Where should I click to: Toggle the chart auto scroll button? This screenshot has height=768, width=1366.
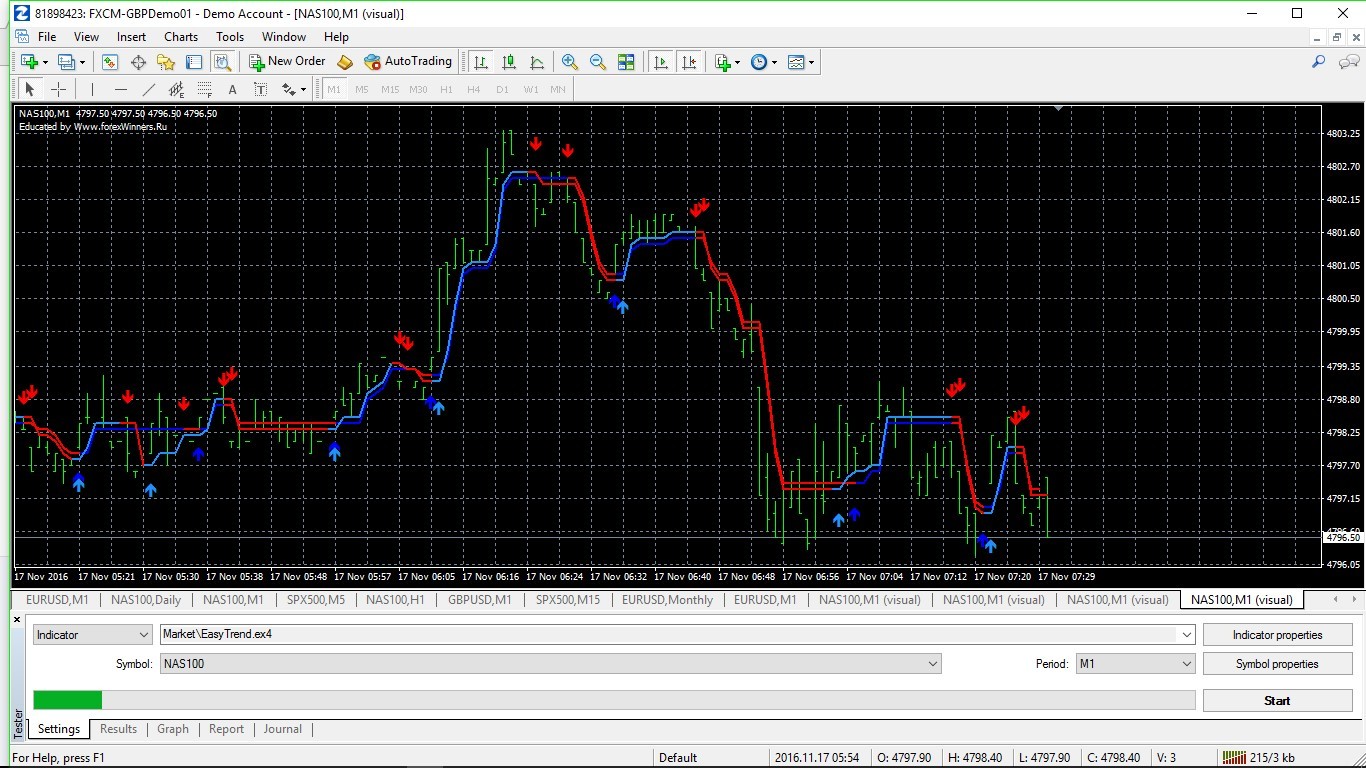coord(661,62)
